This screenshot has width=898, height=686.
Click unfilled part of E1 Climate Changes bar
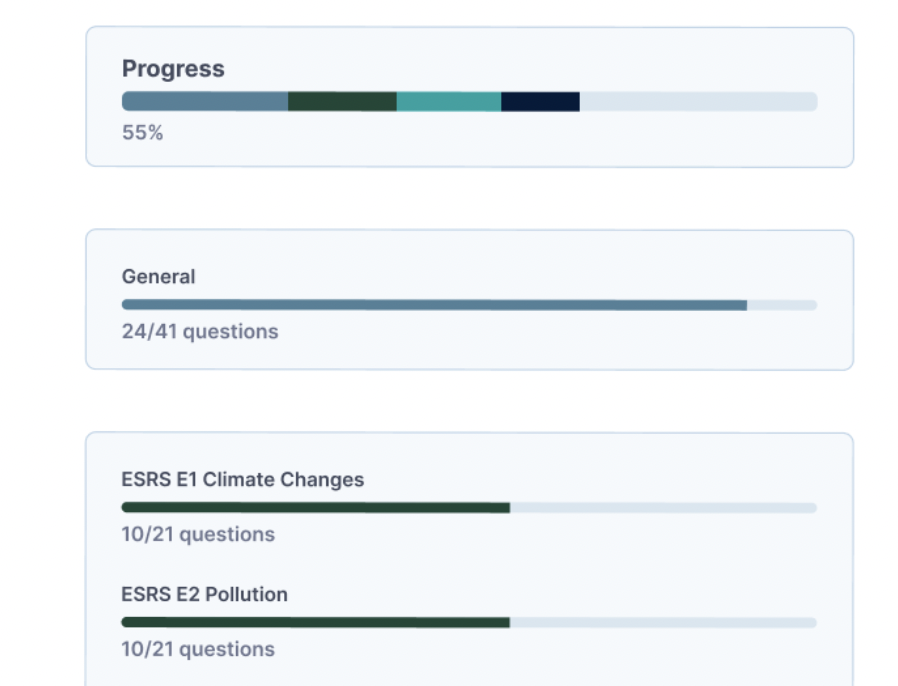(663, 508)
